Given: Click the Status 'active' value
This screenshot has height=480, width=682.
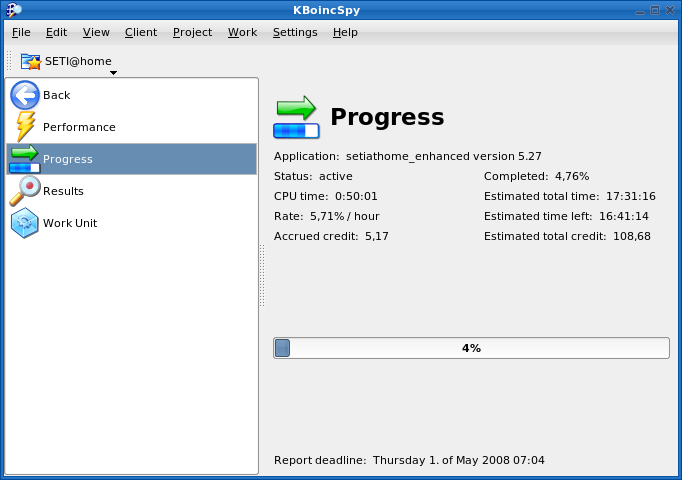Looking at the screenshot, I should tap(336, 176).
